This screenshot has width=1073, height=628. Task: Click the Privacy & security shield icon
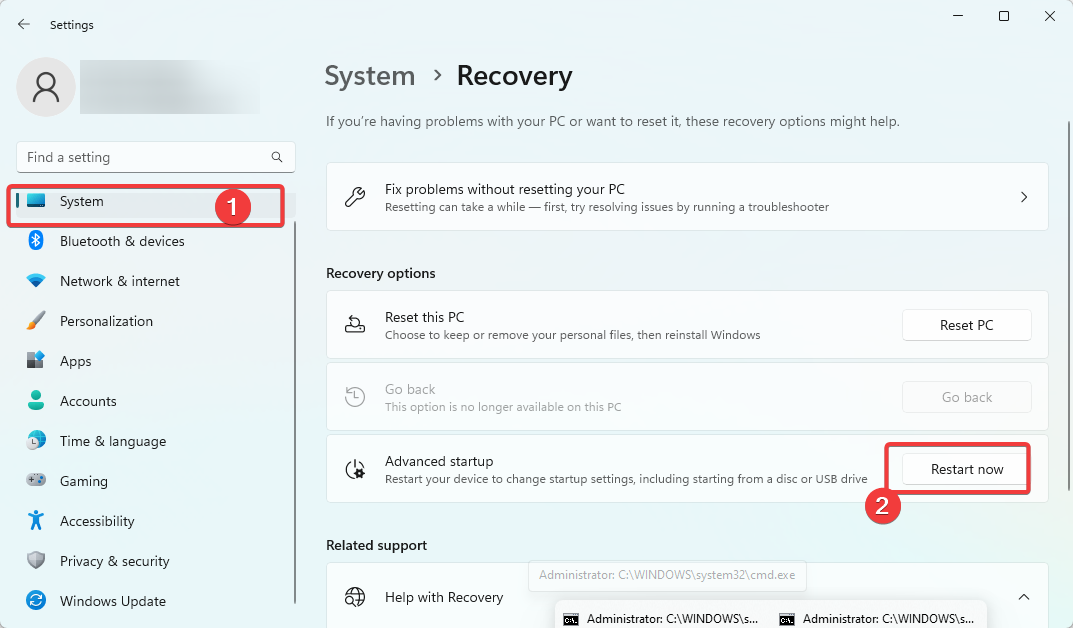(36, 561)
